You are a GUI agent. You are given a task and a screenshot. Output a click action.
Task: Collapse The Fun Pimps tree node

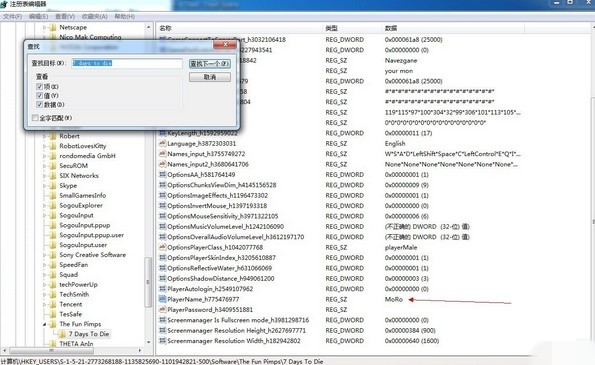click(44, 324)
